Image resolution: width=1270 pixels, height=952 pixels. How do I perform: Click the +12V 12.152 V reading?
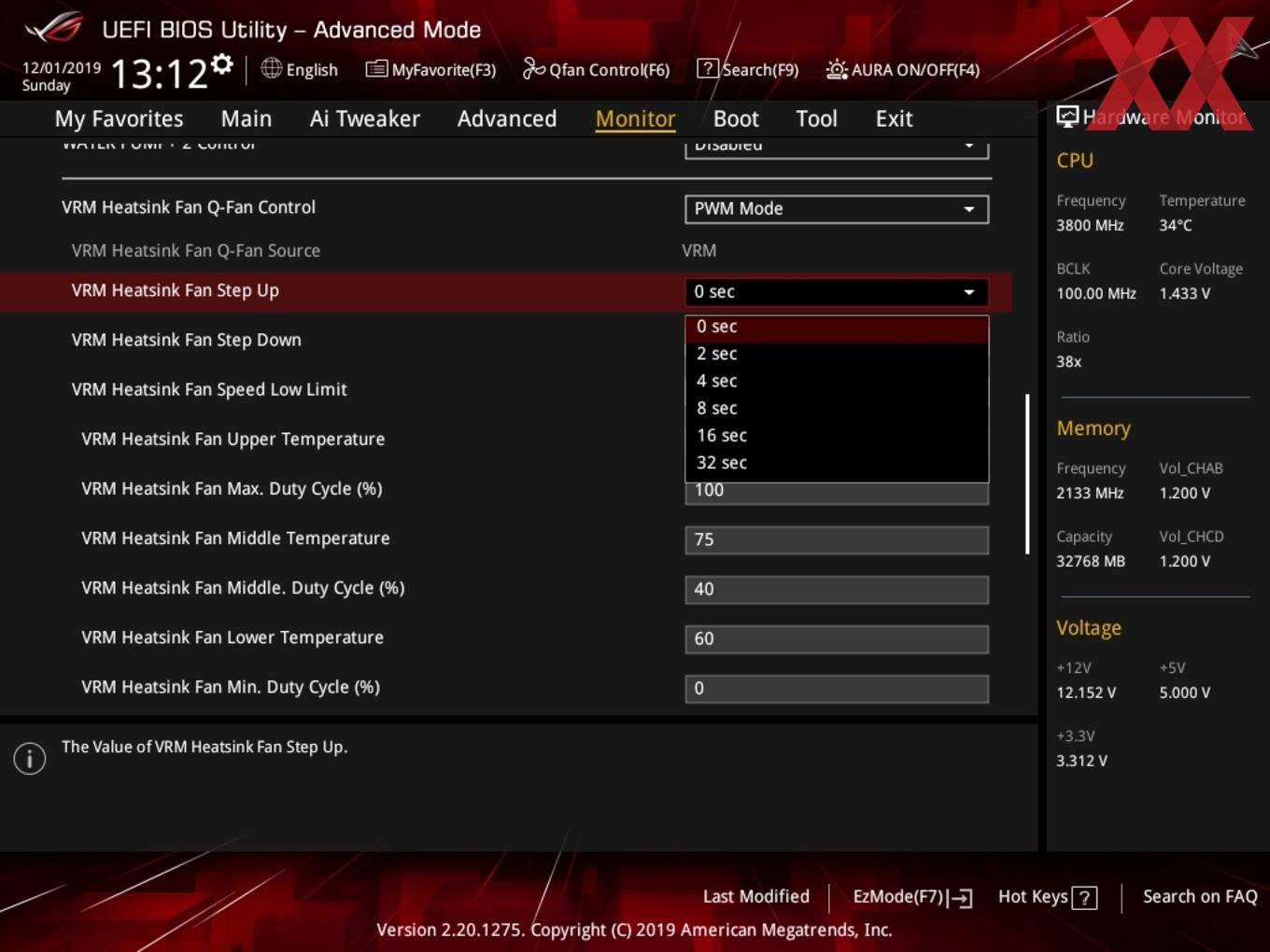click(x=1086, y=693)
